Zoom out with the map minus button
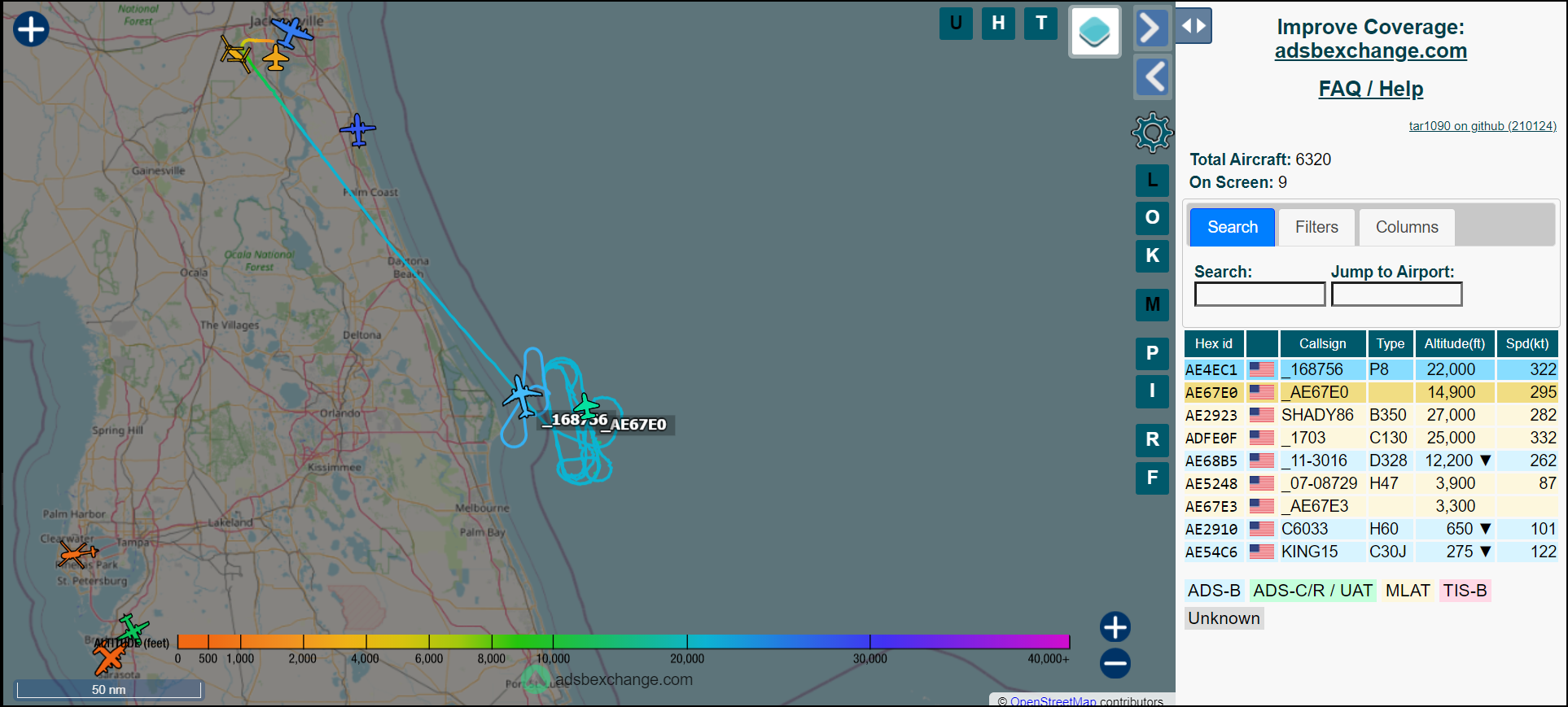The width and height of the screenshot is (1568, 707). point(1115,663)
